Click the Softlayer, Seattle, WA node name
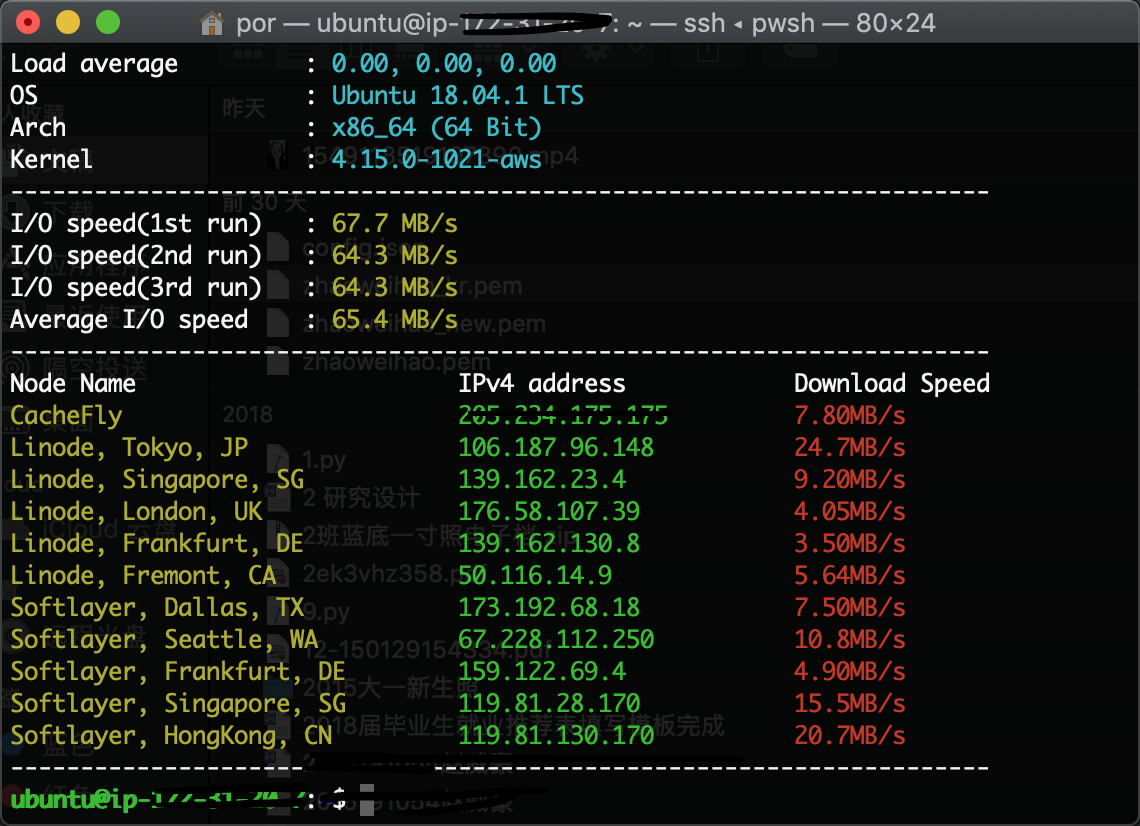Image resolution: width=1140 pixels, height=826 pixels. 164,640
